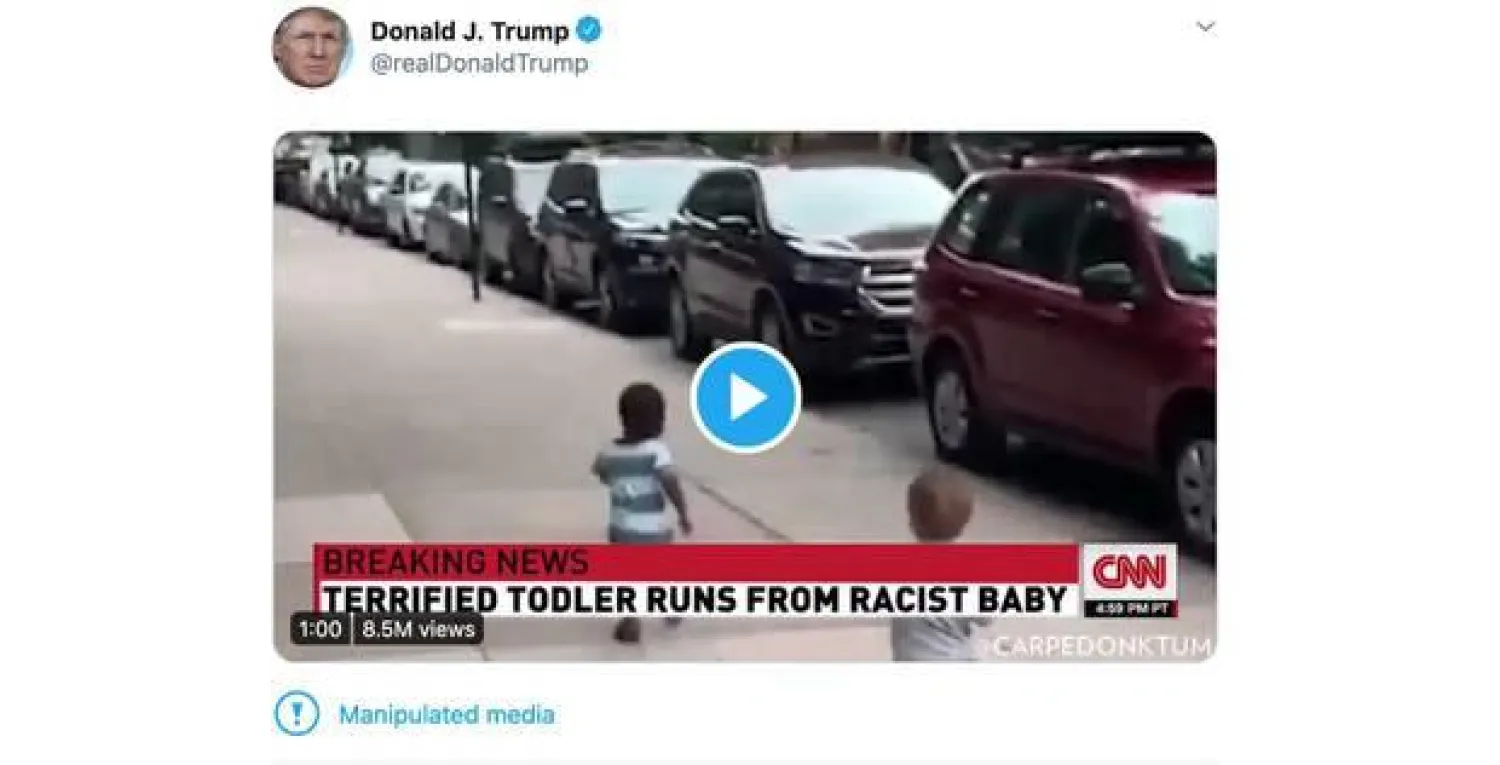The width and height of the screenshot is (1500, 765).
Task: Open the tweet options chevron dropdown
Action: 1205,27
